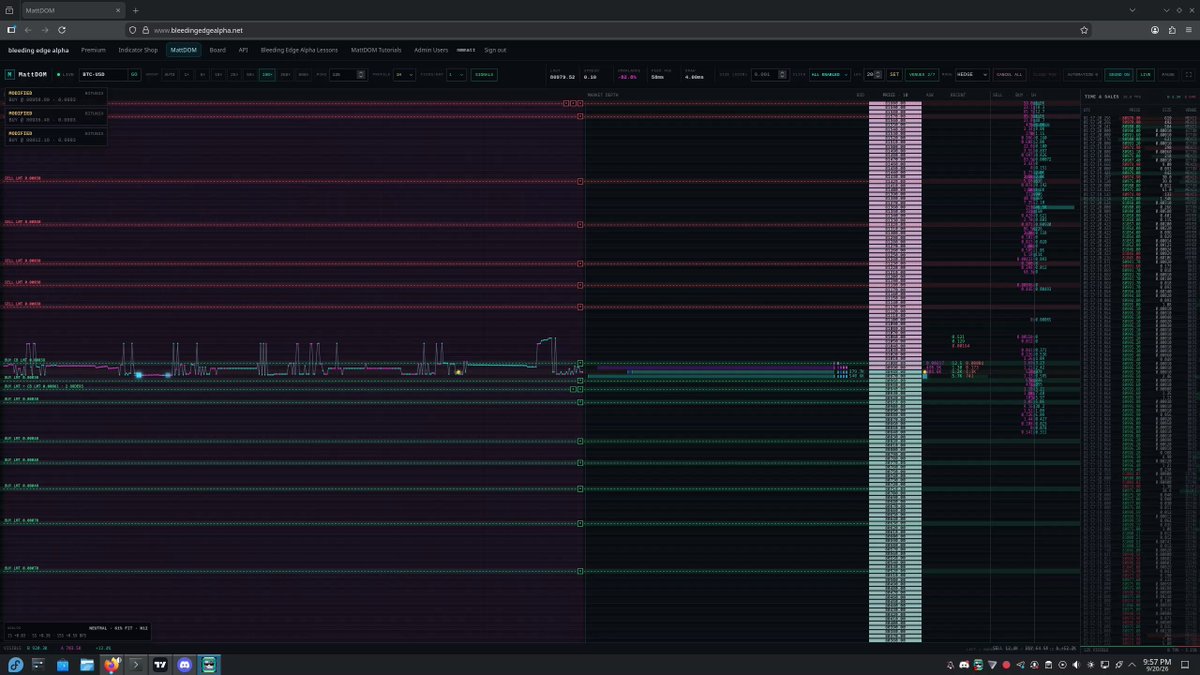The width and height of the screenshot is (1200, 675).
Task: Go to the Indicator Shop page
Action: (138, 49)
